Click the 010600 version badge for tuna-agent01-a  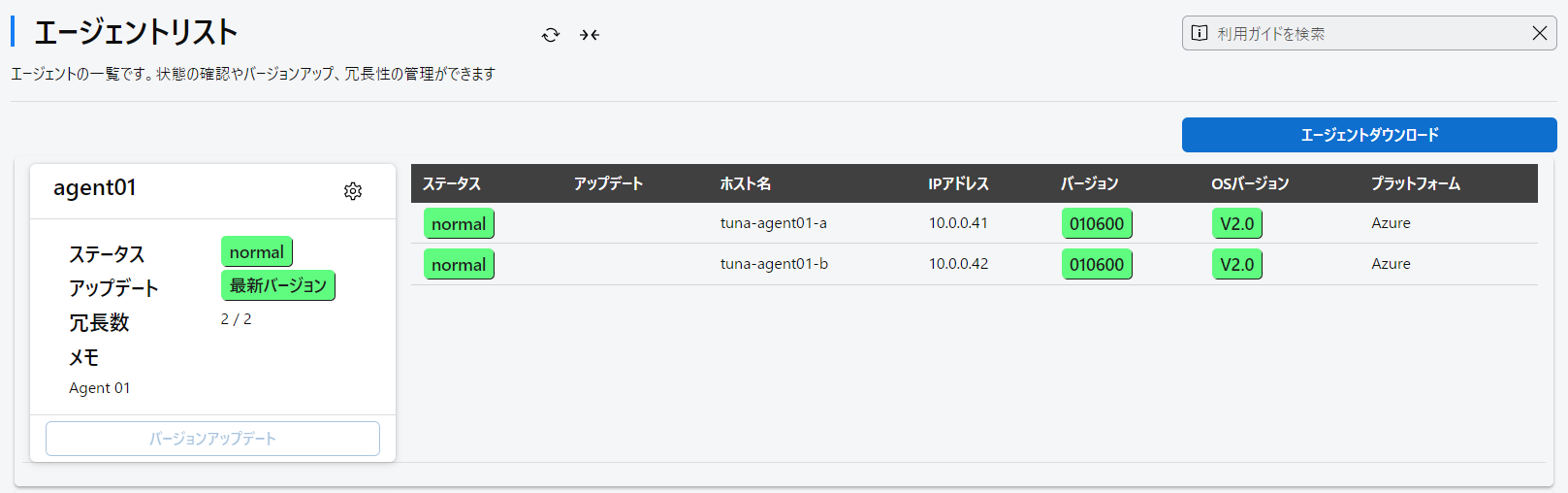click(1097, 223)
